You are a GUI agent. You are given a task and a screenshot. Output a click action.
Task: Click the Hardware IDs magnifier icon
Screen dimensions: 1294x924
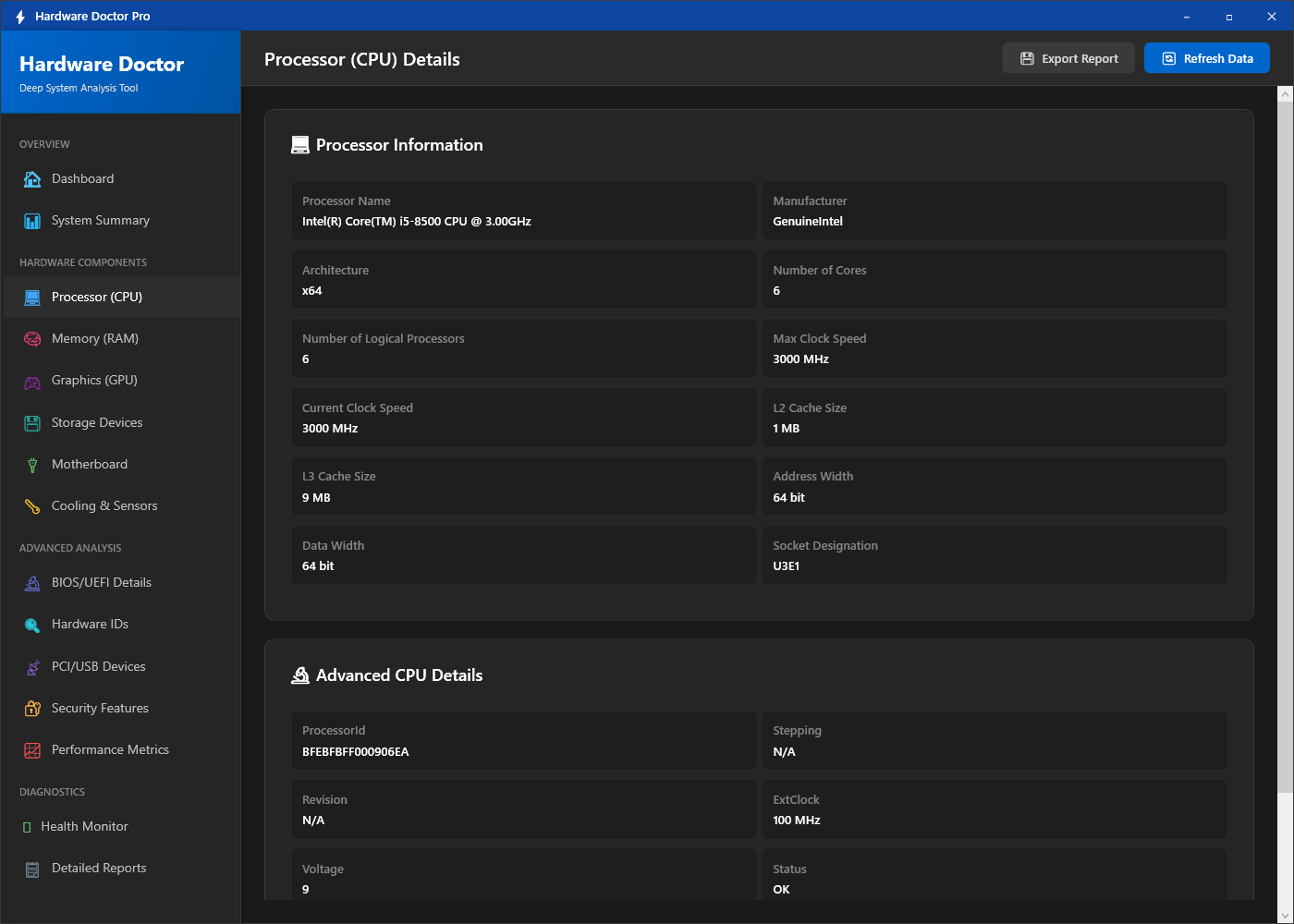click(x=32, y=625)
